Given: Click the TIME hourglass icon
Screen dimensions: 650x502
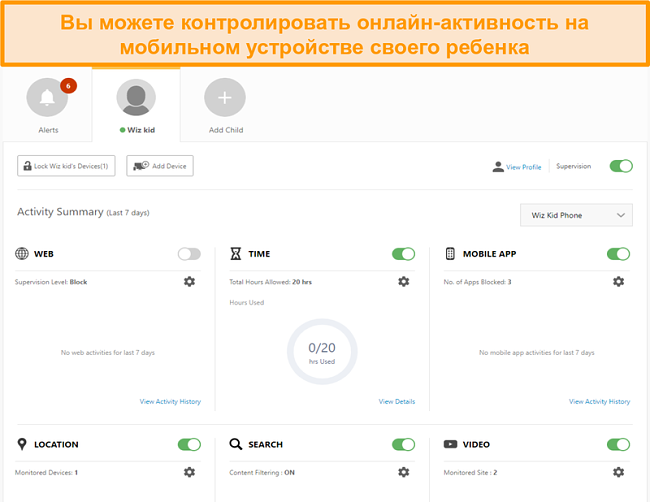Looking at the screenshot, I should point(235,253).
